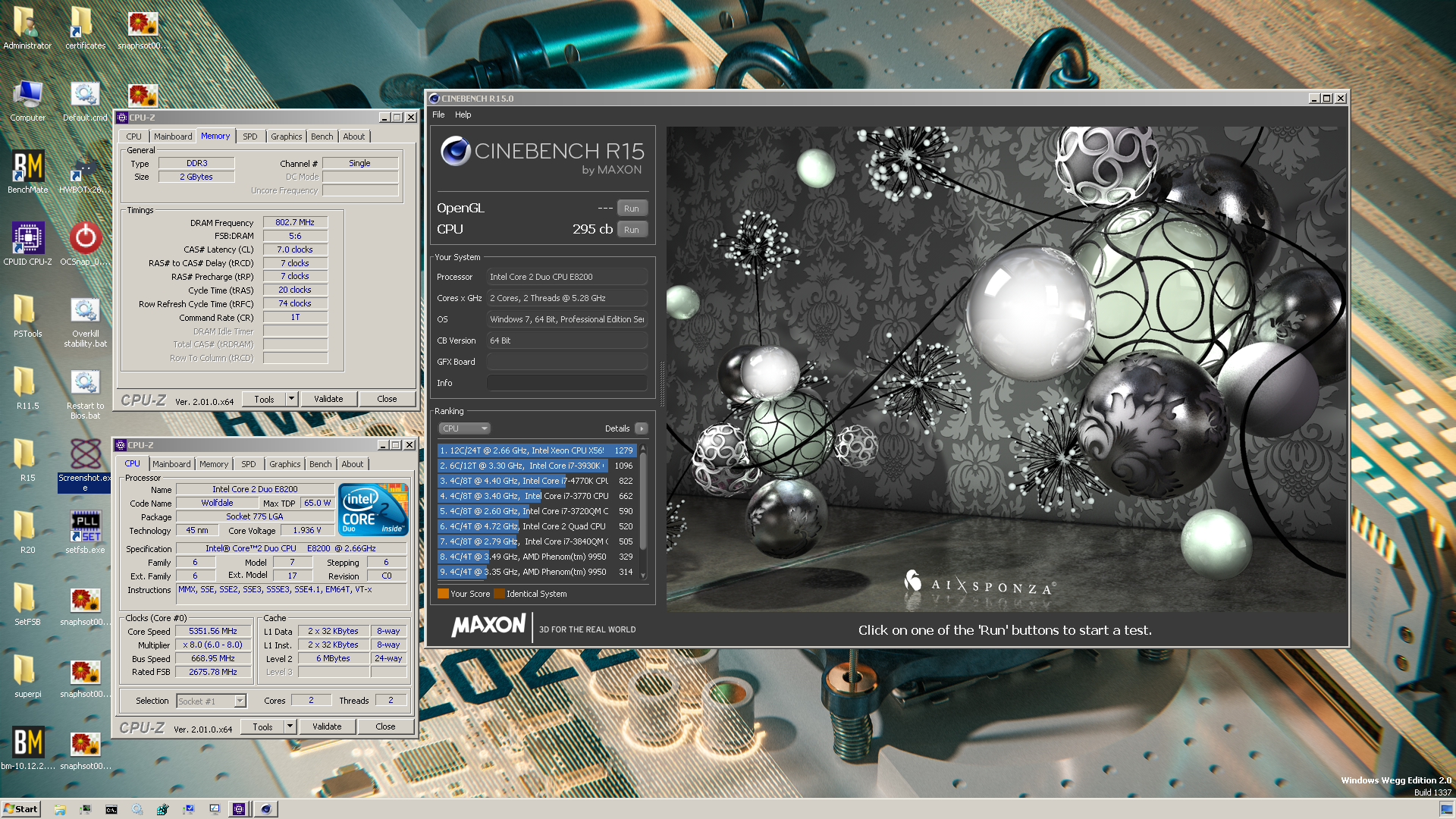Open the R15 folder icon

coord(28,460)
